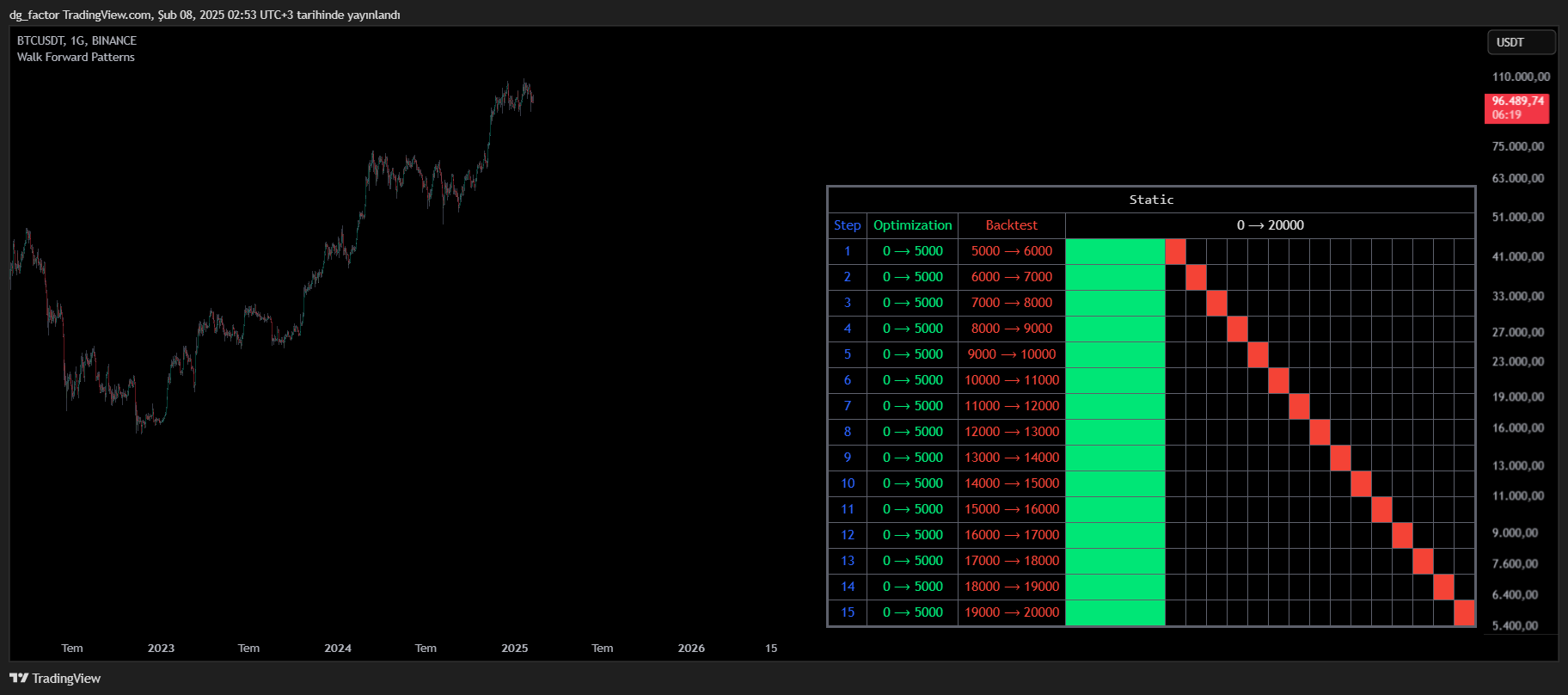Click the red backtest block in step 1 row
The height and width of the screenshot is (695, 1568).
coord(1176,251)
